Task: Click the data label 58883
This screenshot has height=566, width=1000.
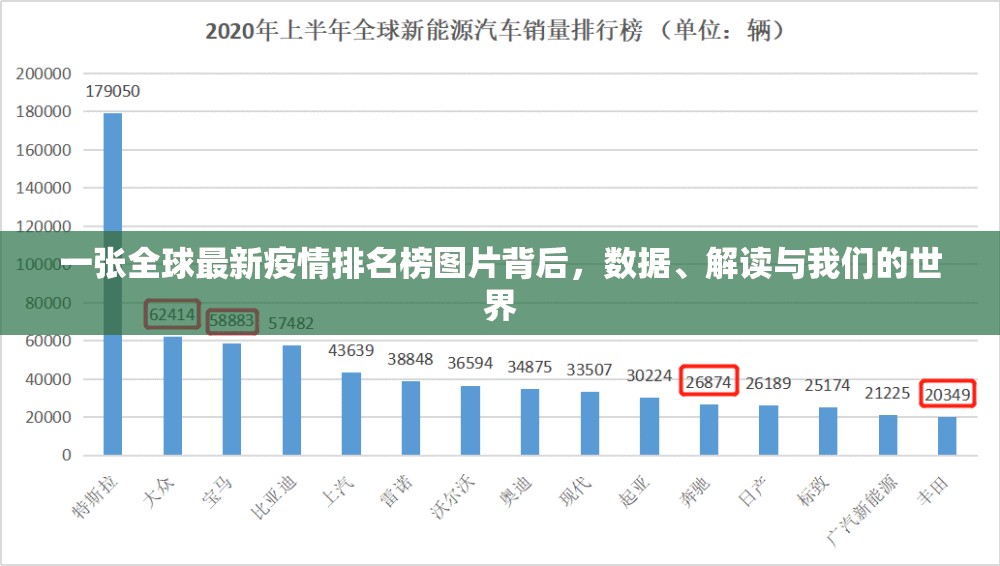Action: click(232, 320)
